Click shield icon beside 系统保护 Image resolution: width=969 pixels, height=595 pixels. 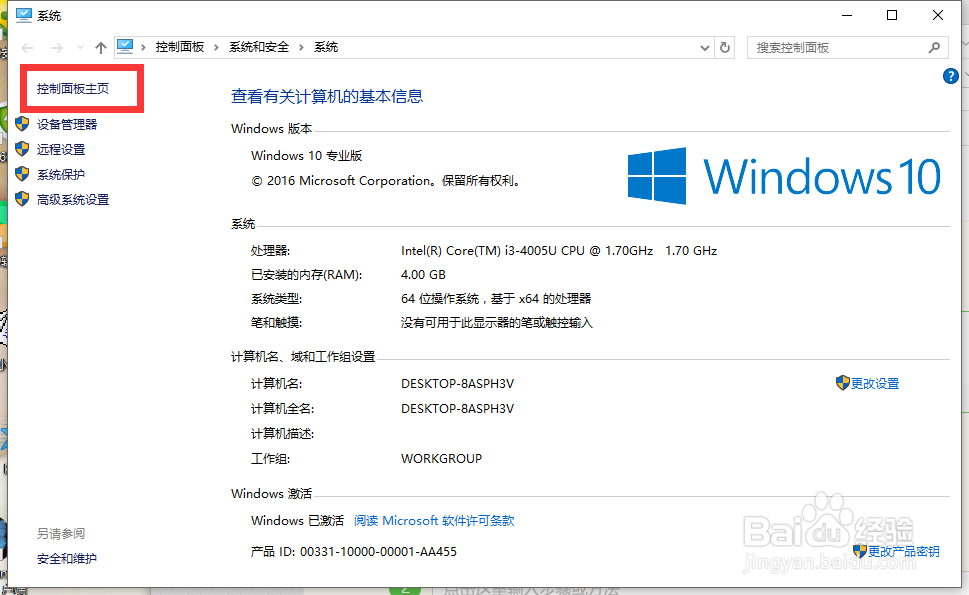tap(22, 174)
